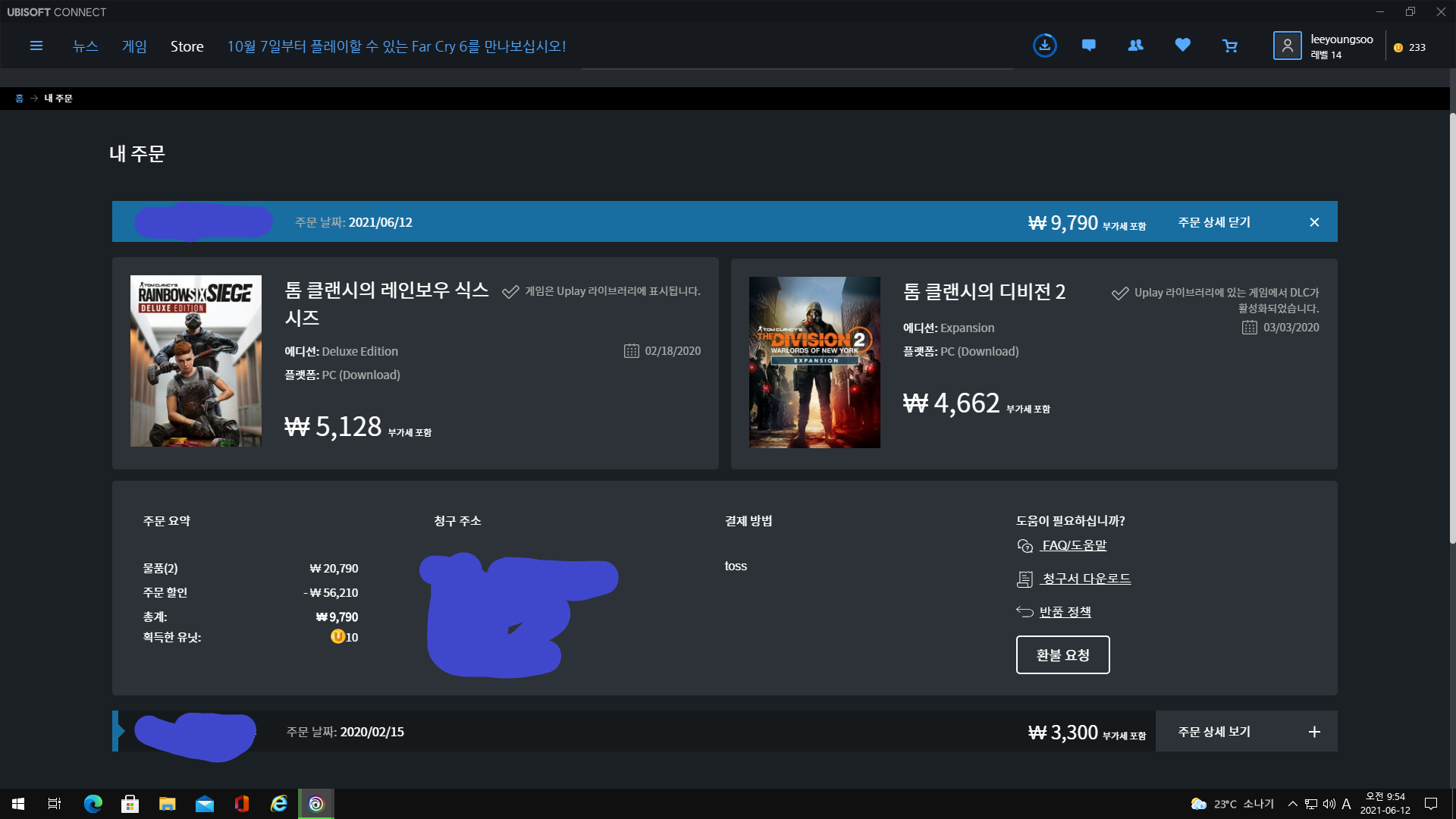Viewport: 1456px width, 819px height.
Task: Click the 톰 클랜시의 레인보우 식스 시즈 title
Action: pyautogui.click(x=387, y=303)
